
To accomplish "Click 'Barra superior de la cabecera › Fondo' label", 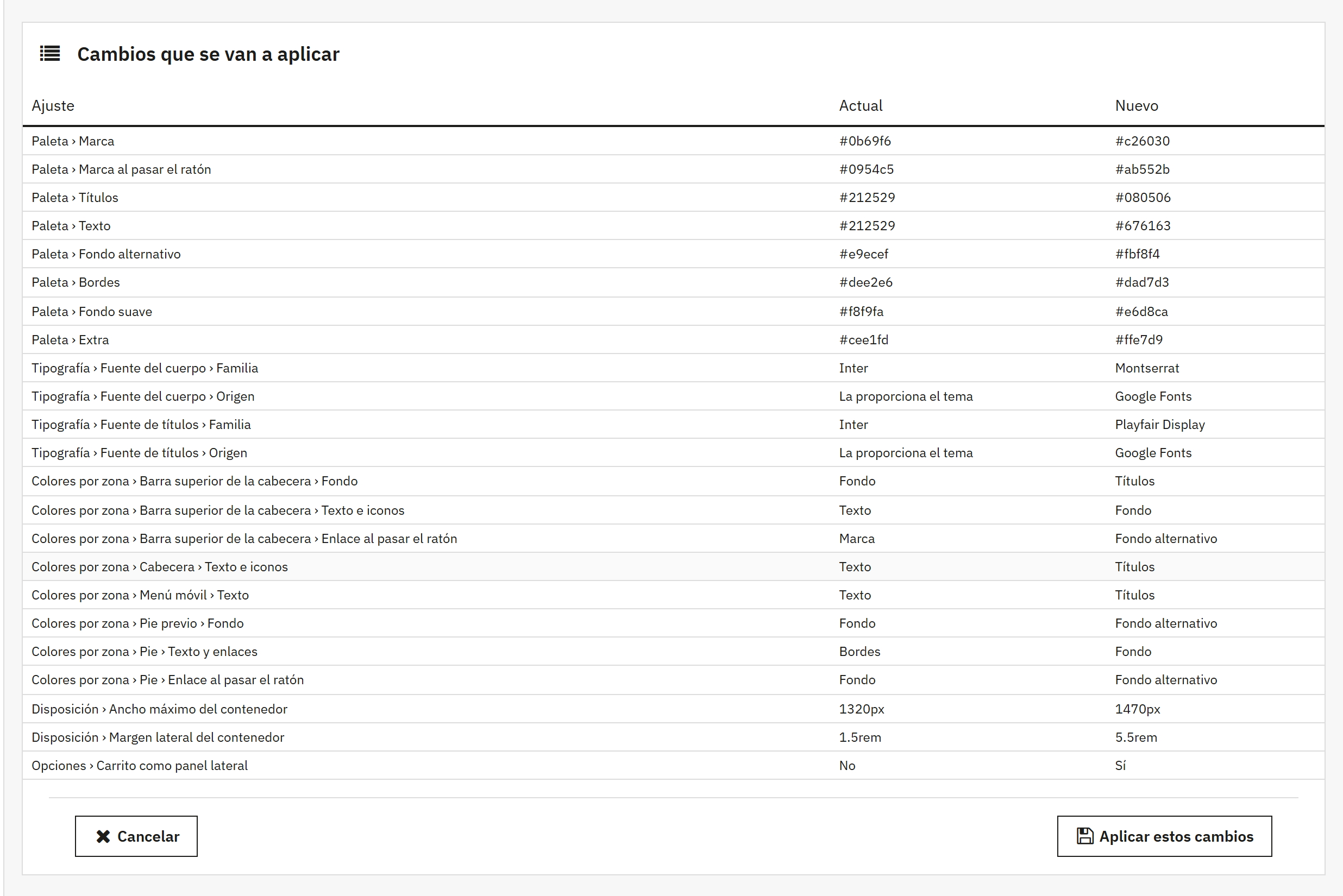I will pyautogui.click(x=194, y=481).
